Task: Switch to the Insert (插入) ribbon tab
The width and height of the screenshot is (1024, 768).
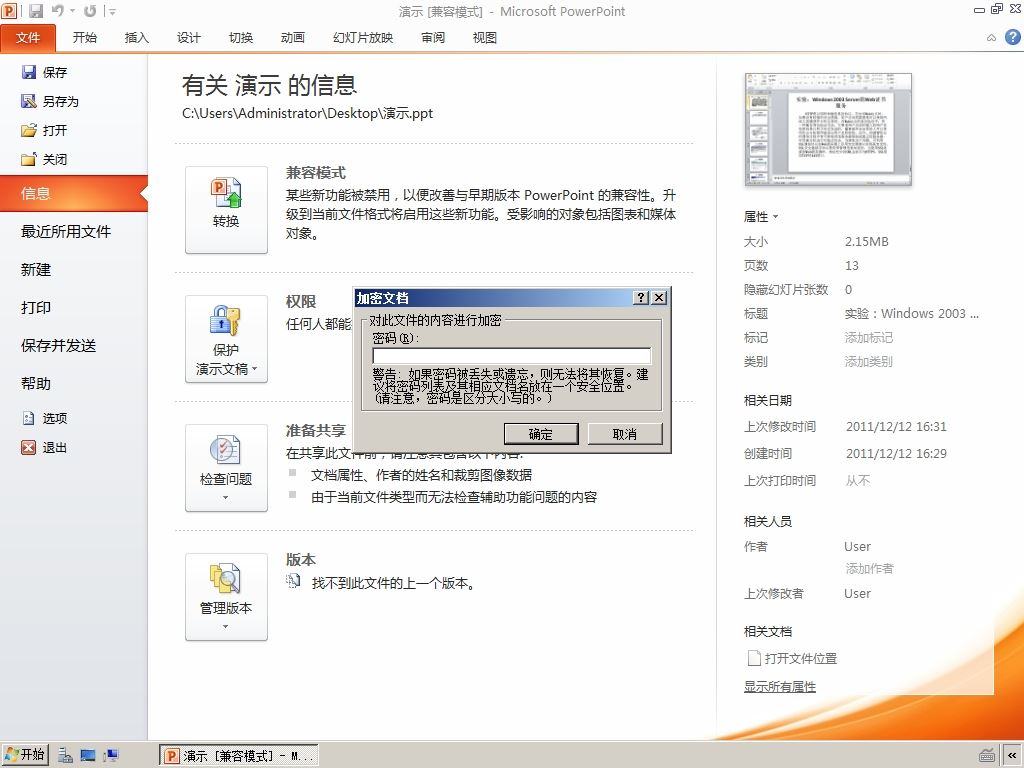Action: [x=136, y=38]
